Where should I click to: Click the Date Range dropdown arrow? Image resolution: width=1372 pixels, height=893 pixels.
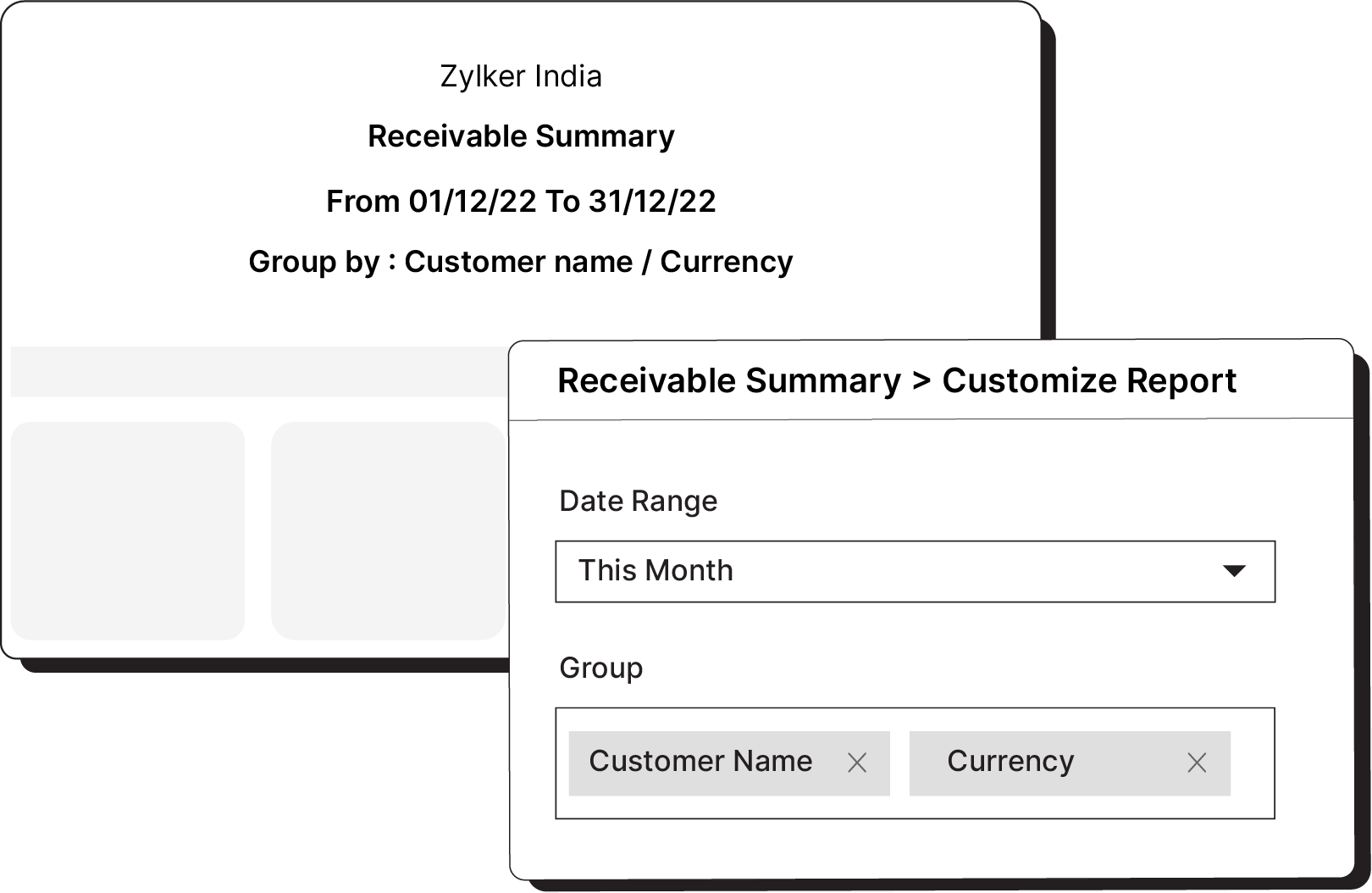tap(1234, 571)
